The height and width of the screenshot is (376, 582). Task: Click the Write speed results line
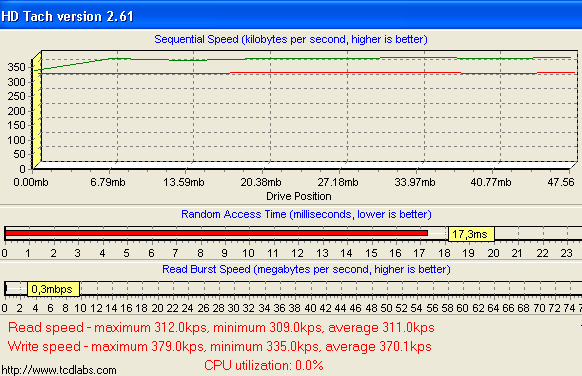[219, 347]
